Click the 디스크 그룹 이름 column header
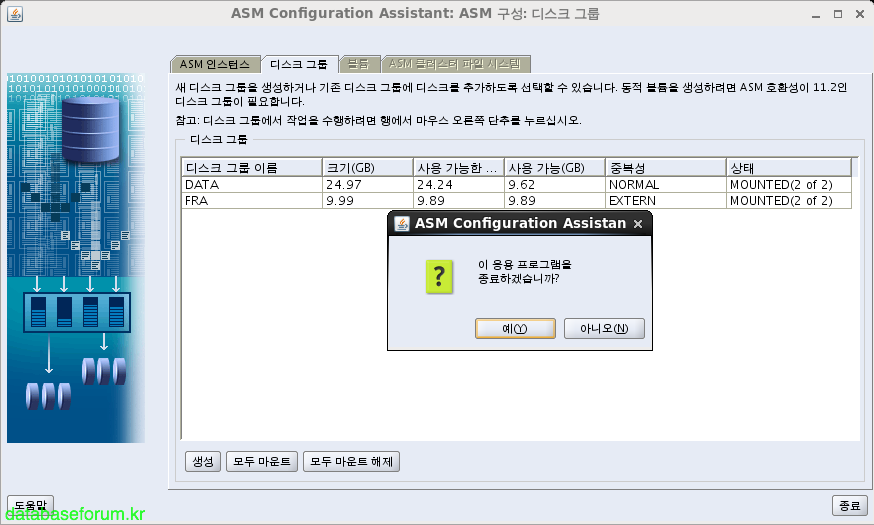This screenshot has height=525, width=874. pyautogui.click(x=251, y=168)
